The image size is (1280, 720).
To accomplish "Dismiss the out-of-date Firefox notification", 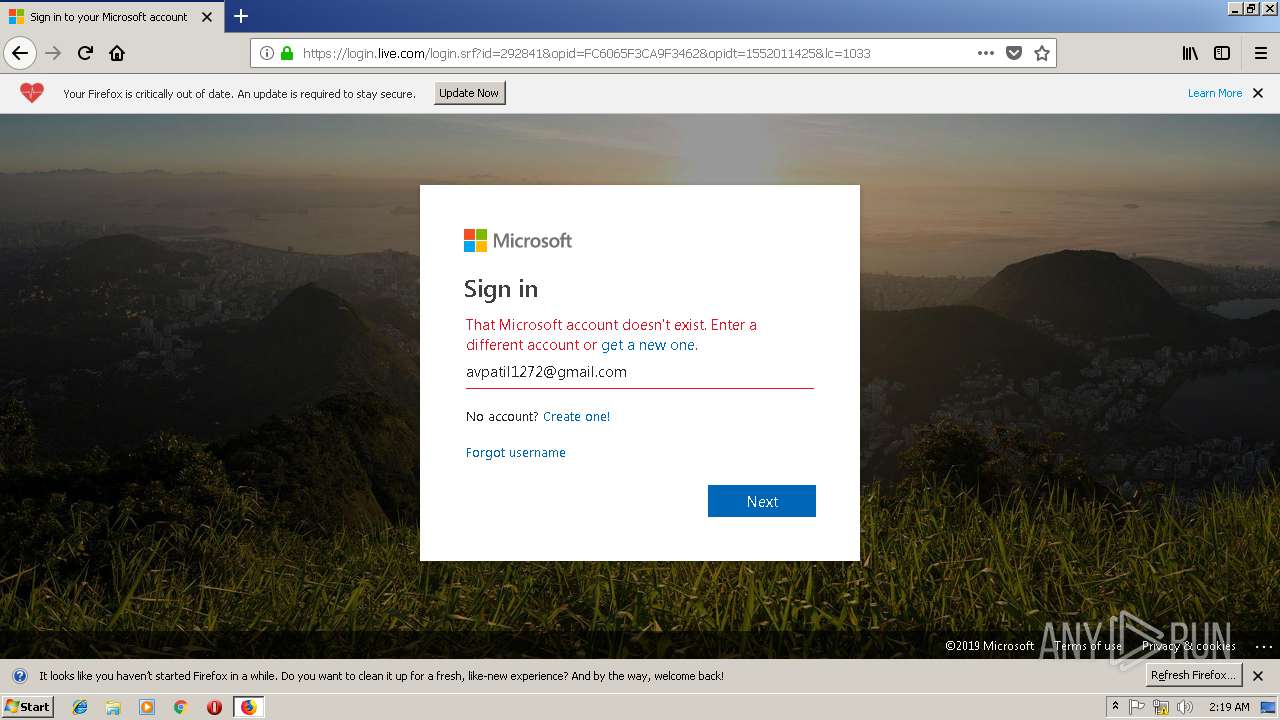I will [x=1258, y=93].
